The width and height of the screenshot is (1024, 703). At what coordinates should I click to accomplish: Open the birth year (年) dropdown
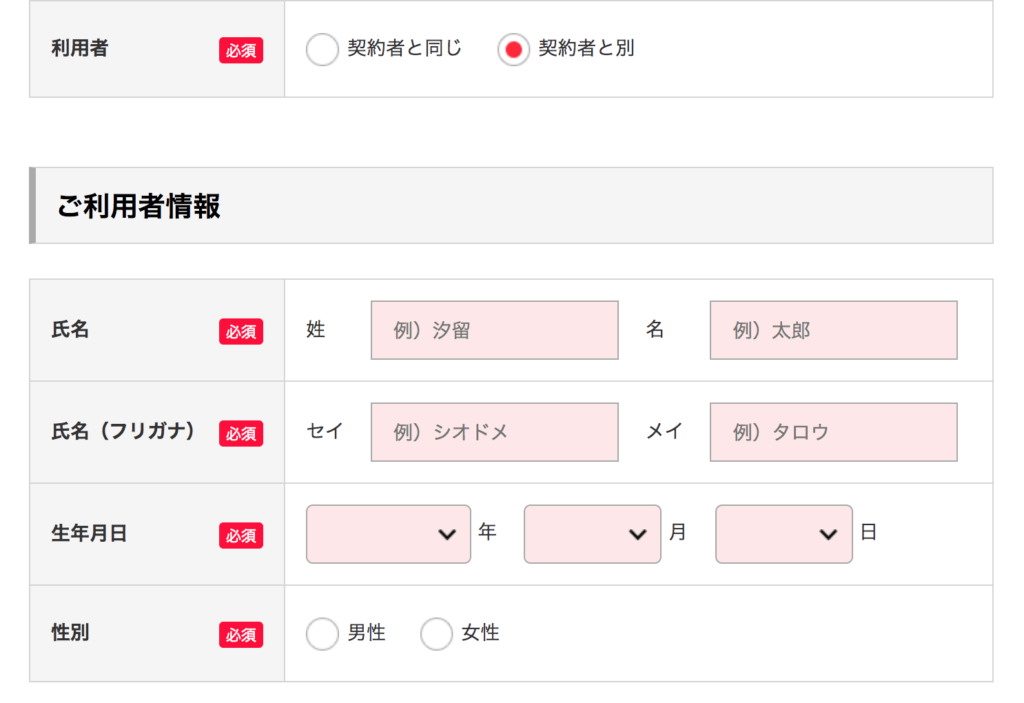pos(388,534)
